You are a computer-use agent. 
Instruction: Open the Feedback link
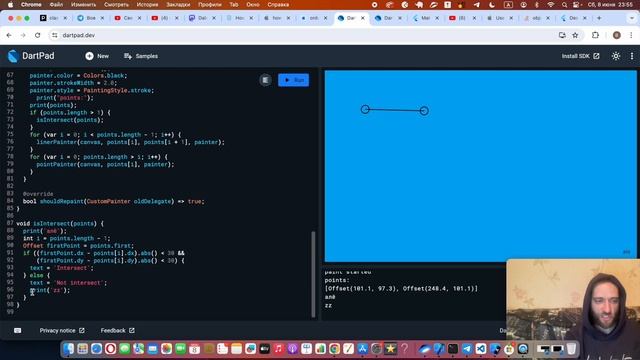(118, 330)
